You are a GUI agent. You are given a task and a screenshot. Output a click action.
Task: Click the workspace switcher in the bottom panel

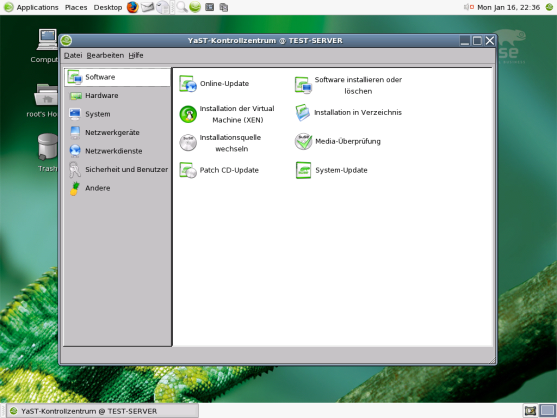coord(548,411)
